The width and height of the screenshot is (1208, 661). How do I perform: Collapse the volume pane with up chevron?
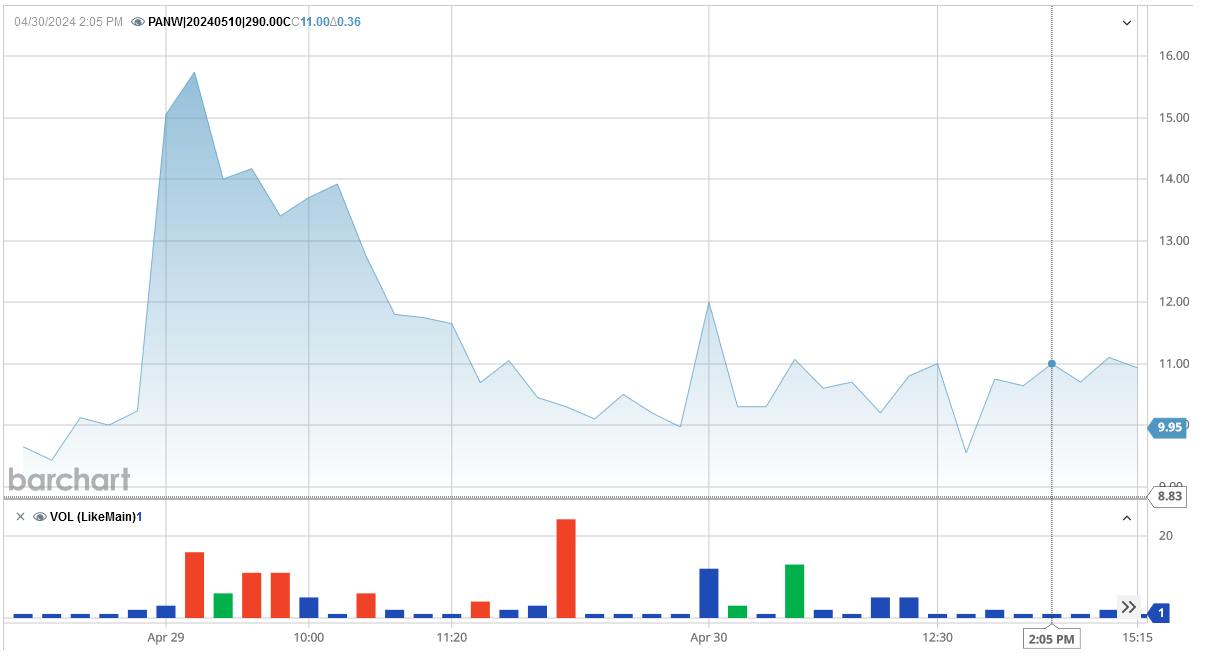pos(1127,518)
